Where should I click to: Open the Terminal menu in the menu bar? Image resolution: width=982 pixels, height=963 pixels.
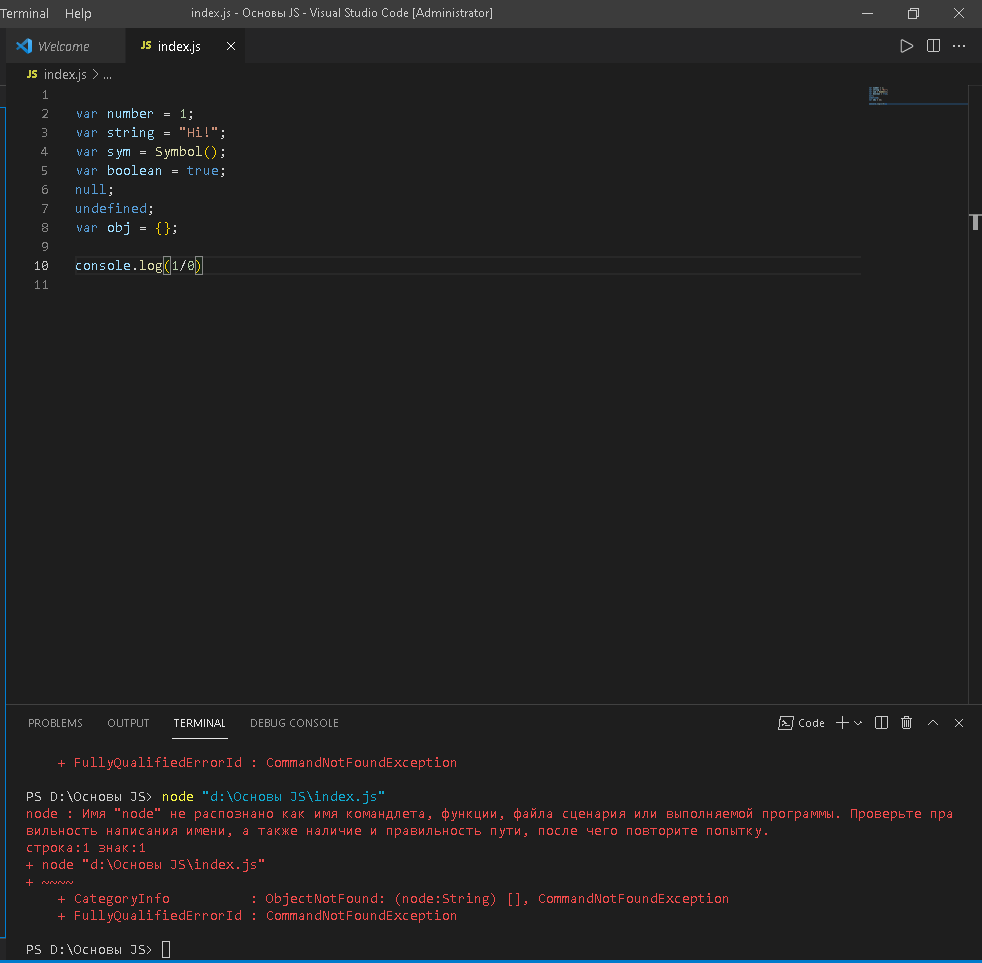click(x=25, y=13)
